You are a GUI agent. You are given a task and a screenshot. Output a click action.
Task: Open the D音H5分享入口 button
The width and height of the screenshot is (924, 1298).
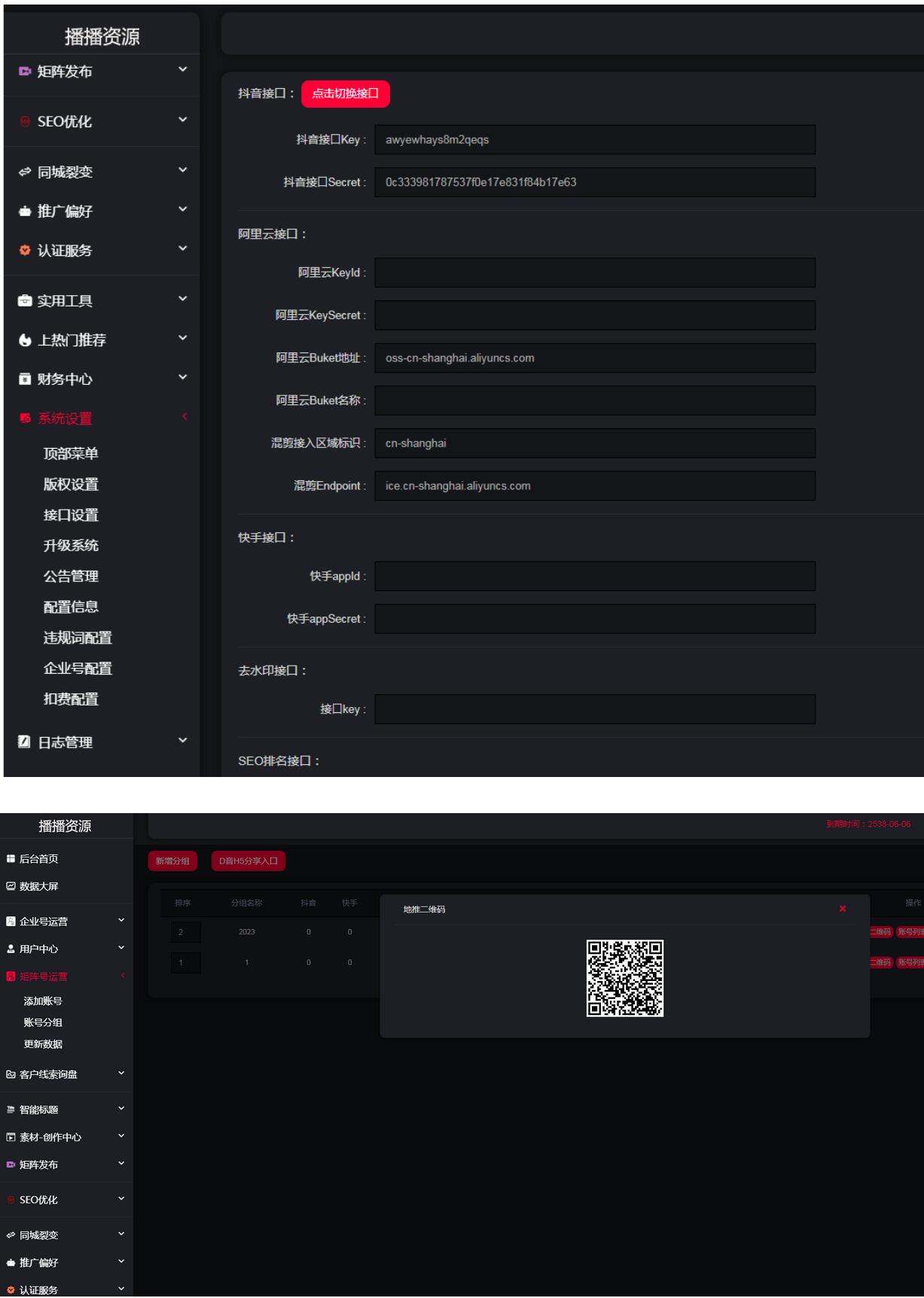point(249,861)
